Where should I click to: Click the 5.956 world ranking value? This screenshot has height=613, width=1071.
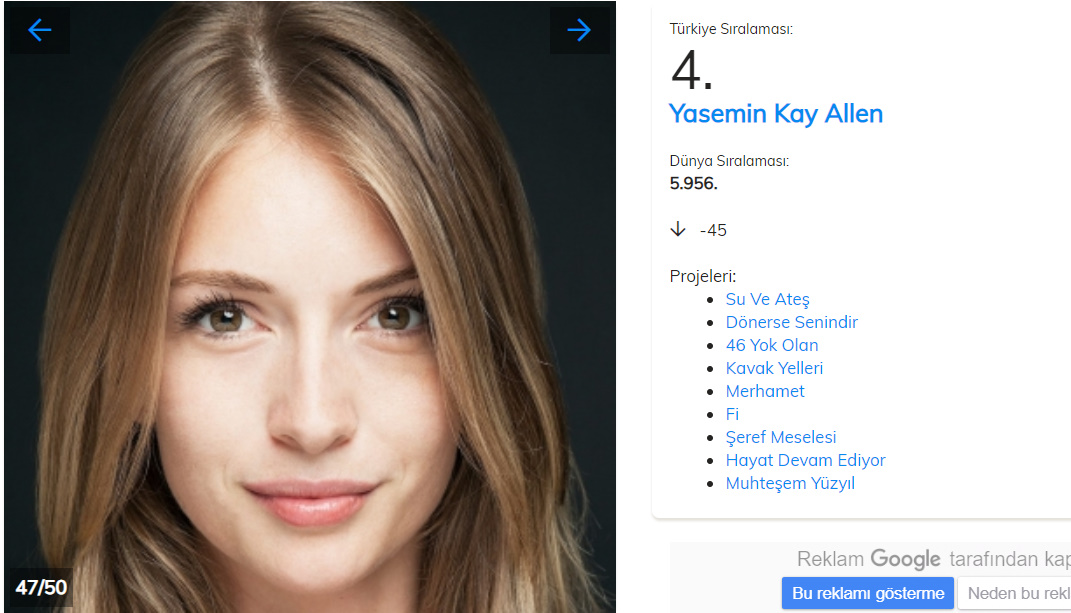point(693,183)
